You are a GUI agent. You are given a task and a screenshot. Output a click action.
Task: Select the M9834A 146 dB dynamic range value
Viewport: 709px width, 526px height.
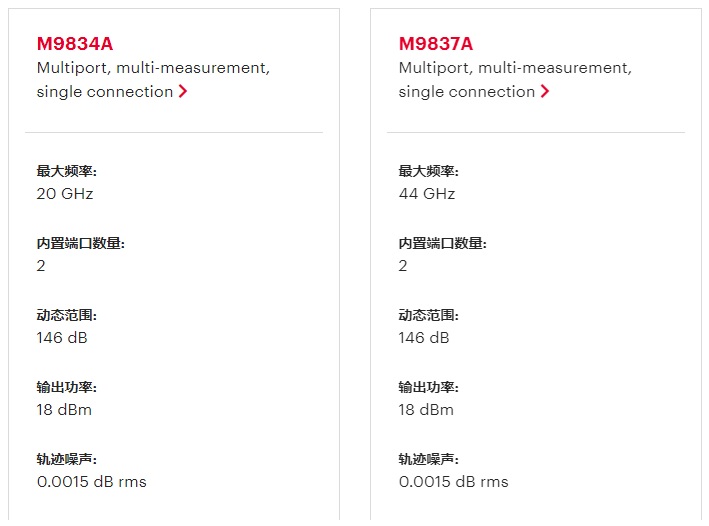click(x=62, y=338)
